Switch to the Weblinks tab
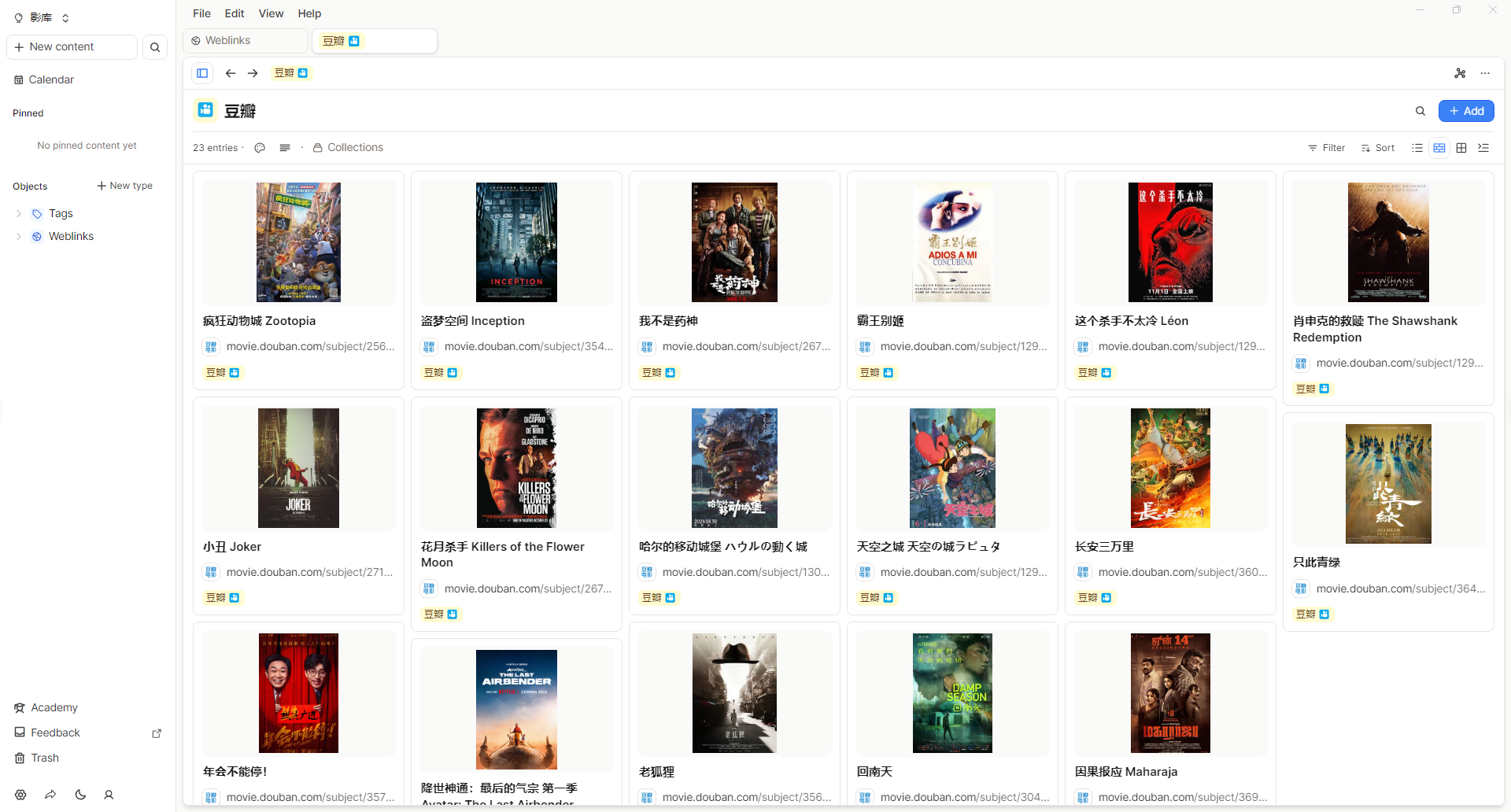The height and width of the screenshot is (812, 1511). [x=245, y=41]
